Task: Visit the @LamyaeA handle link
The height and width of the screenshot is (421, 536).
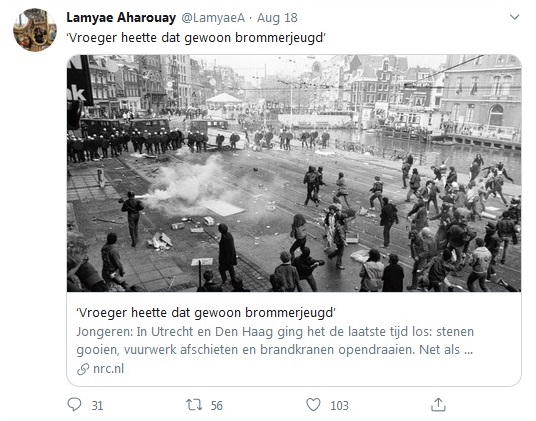Action: pos(213,18)
